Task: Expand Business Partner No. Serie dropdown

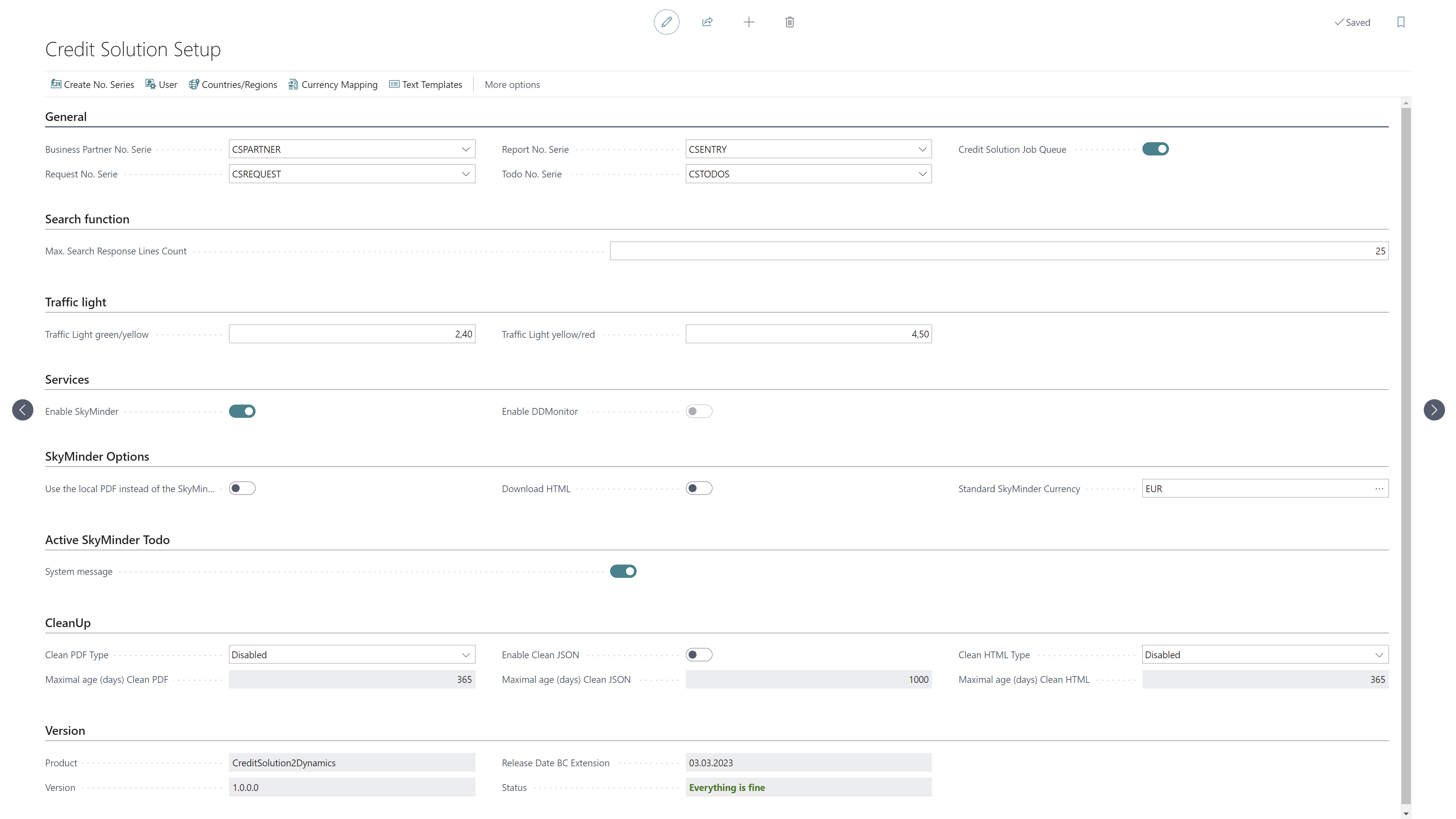Action: click(466, 149)
